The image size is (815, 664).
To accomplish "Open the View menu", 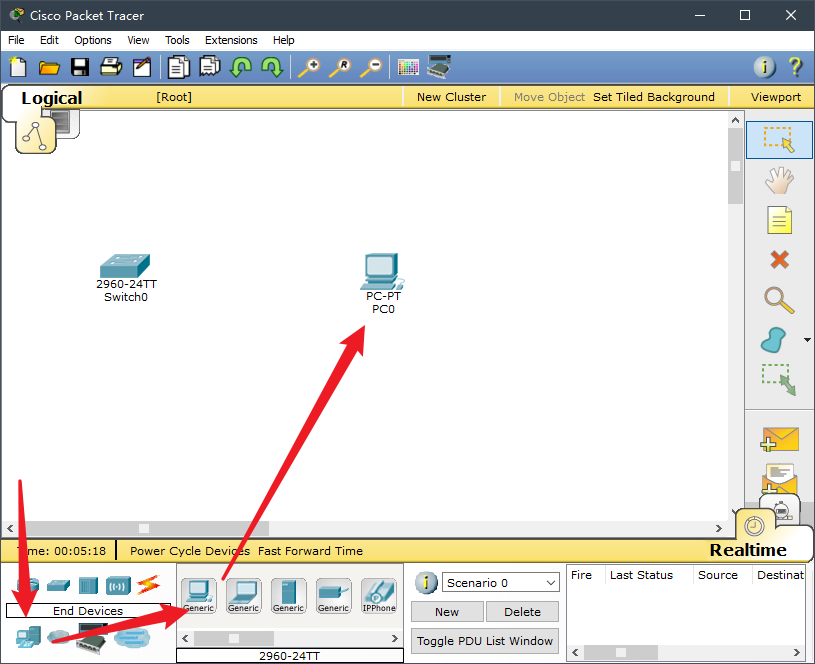I will tap(138, 40).
